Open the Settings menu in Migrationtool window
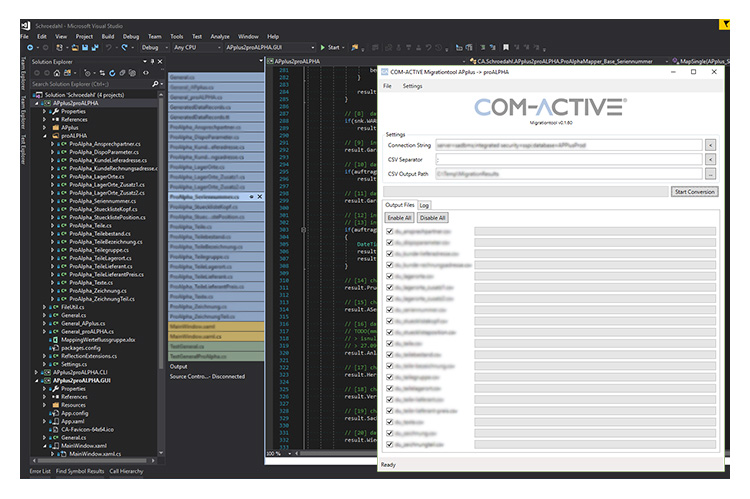The height and width of the screenshot is (499, 750). point(412,86)
